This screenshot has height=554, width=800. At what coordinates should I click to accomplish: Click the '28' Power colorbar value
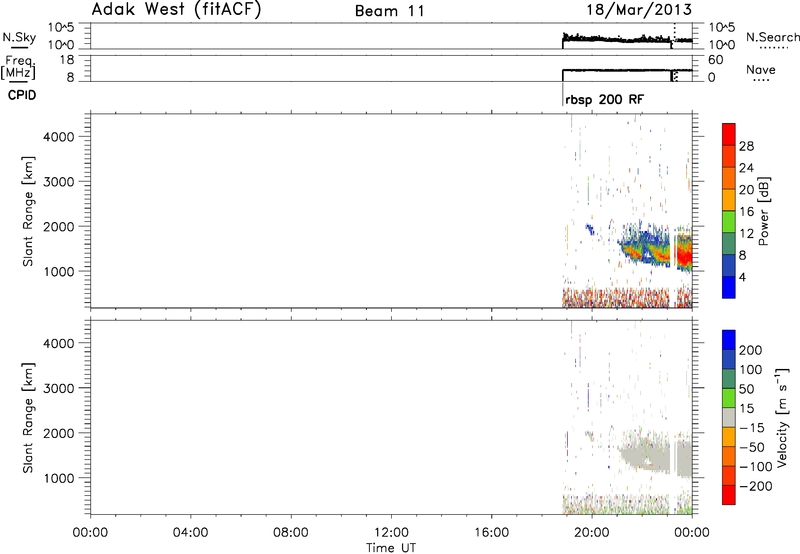[x=746, y=146]
